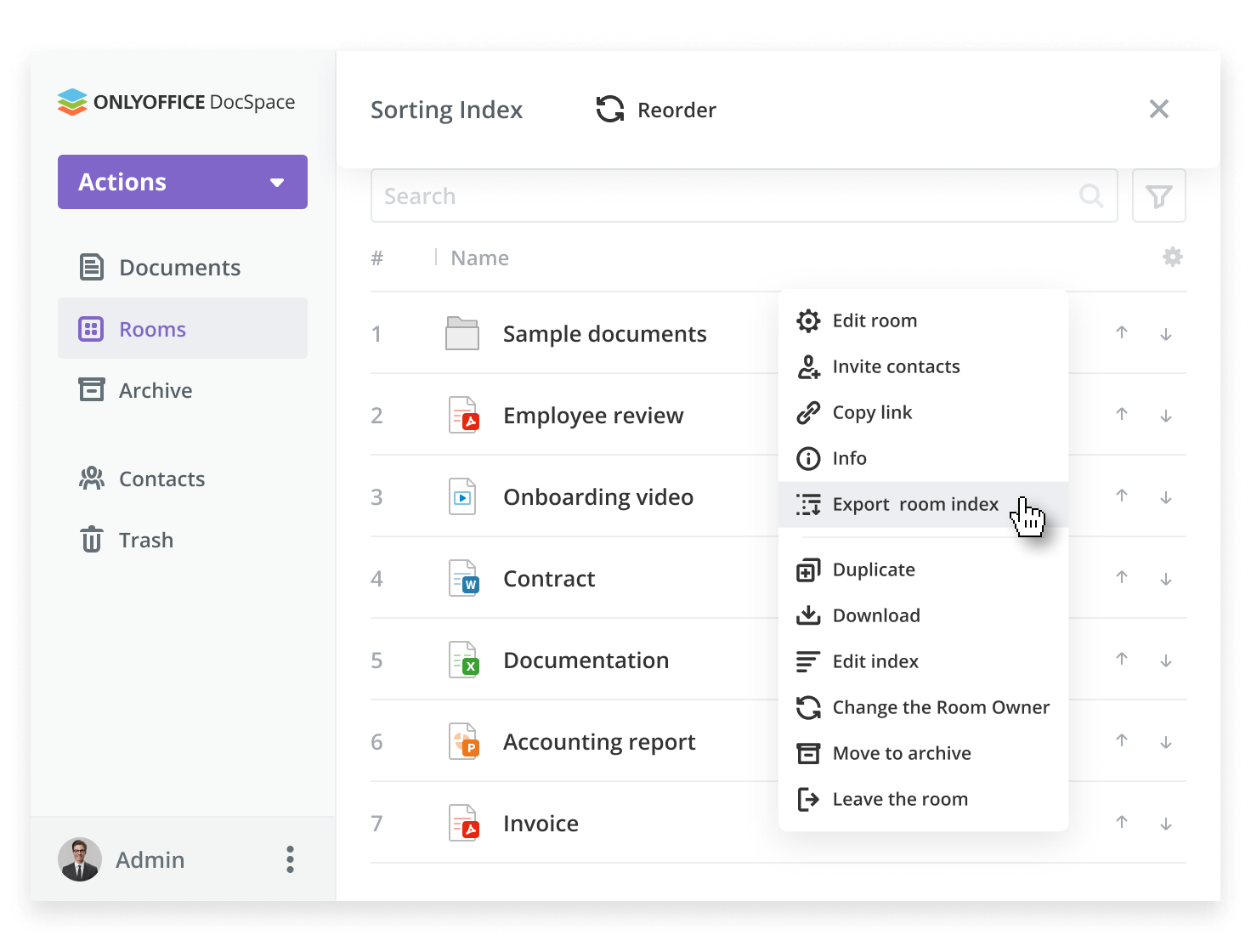Close the Sorting Index panel
Image resolution: width=1251 pixels, height=952 pixels.
1158,109
